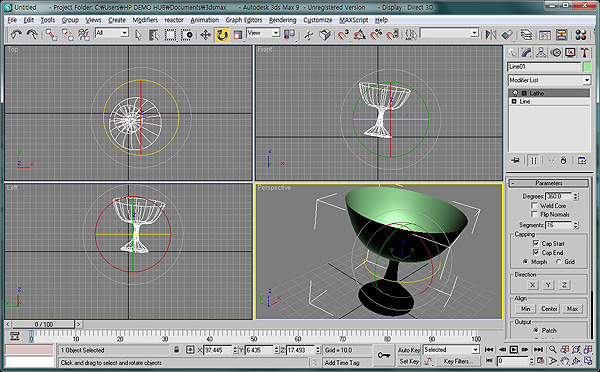
Task: Activate the Select and Rotate tool
Action: (222, 35)
